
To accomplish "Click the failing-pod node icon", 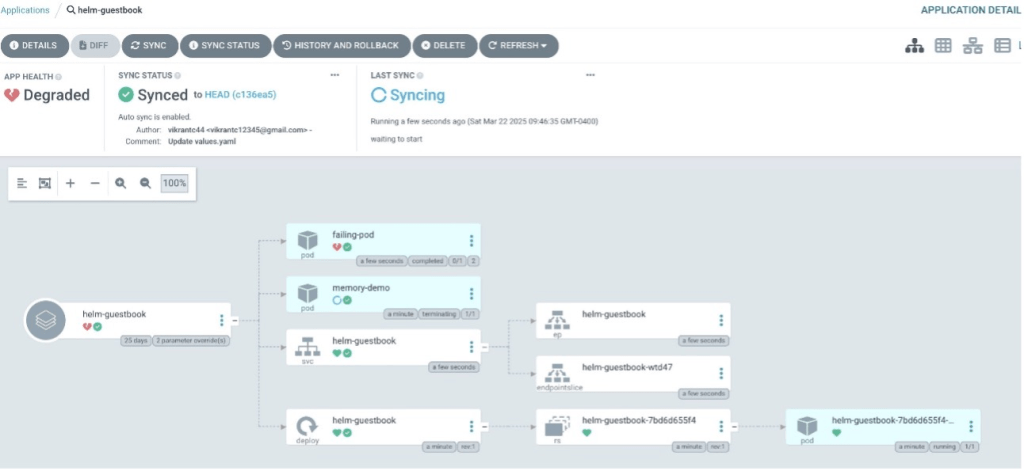I will 308,241.
